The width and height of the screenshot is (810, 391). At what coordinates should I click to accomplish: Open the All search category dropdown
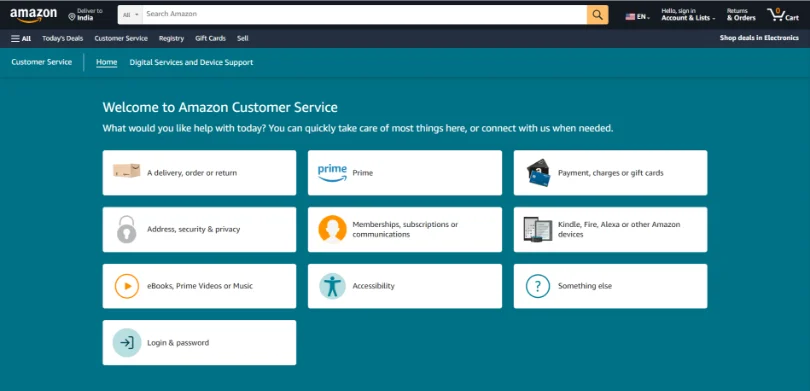tap(130, 15)
